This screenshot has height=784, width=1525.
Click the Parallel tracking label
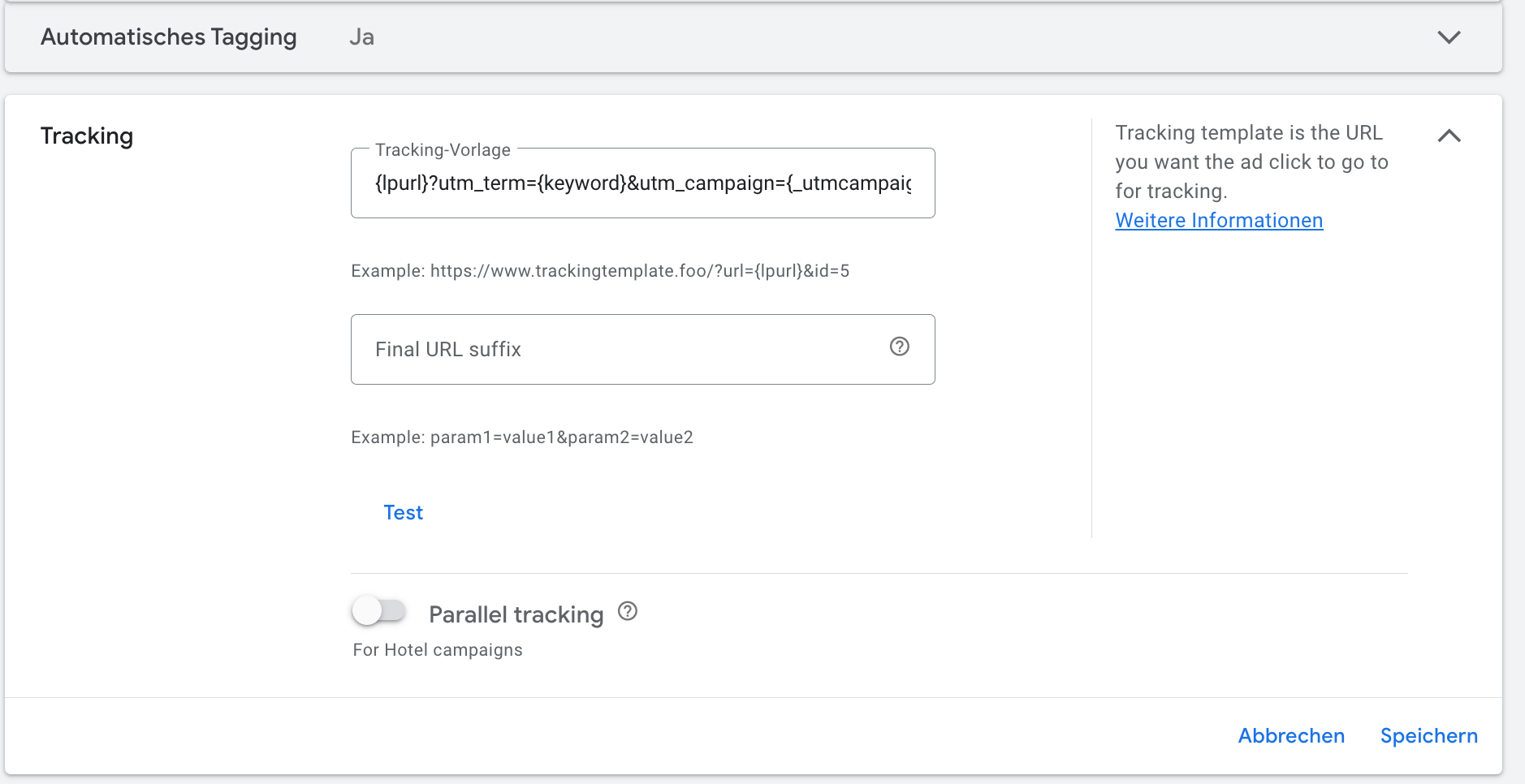(516, 614)
